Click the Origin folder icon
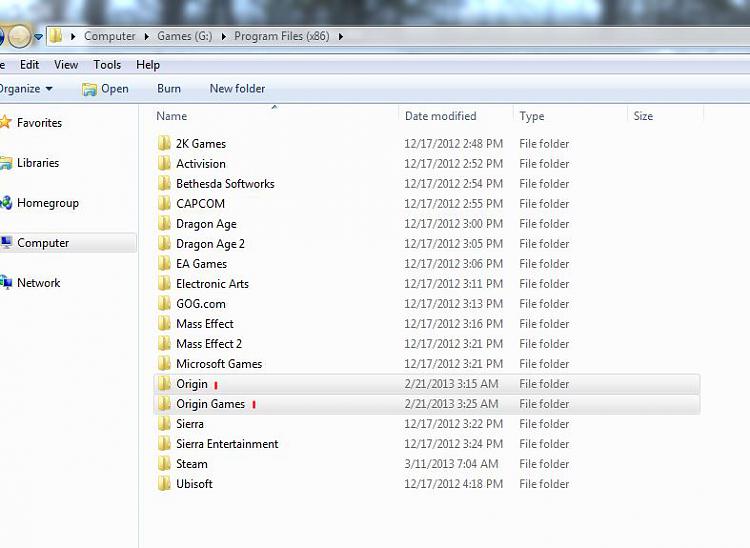 click(x=164, y=384)
